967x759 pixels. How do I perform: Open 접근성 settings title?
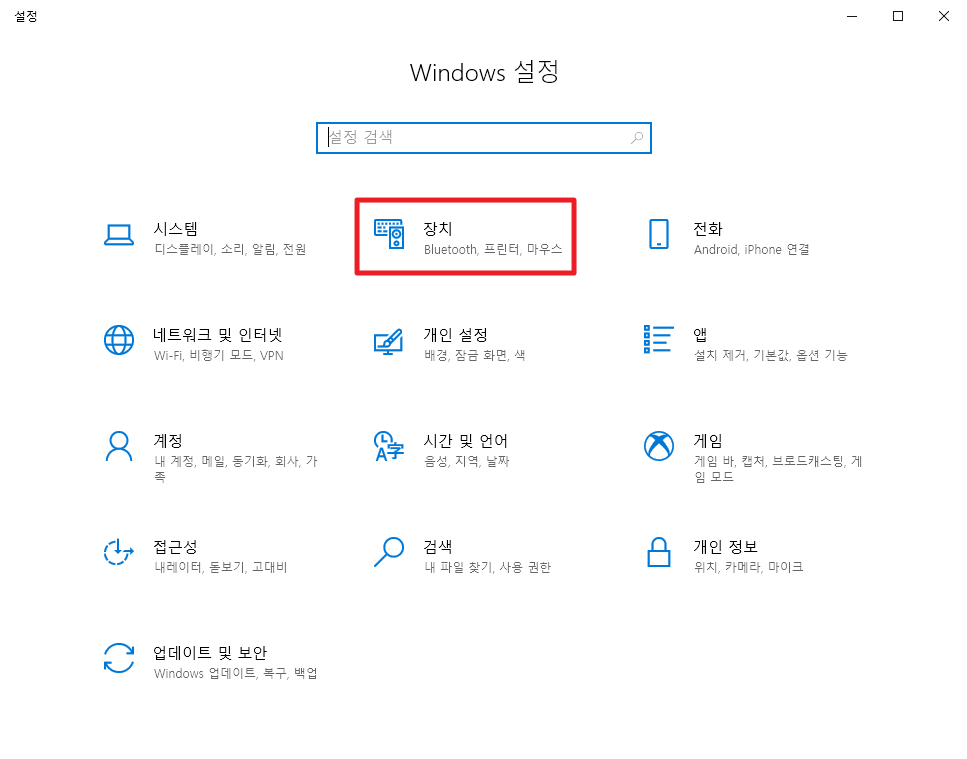click(176, 547)
